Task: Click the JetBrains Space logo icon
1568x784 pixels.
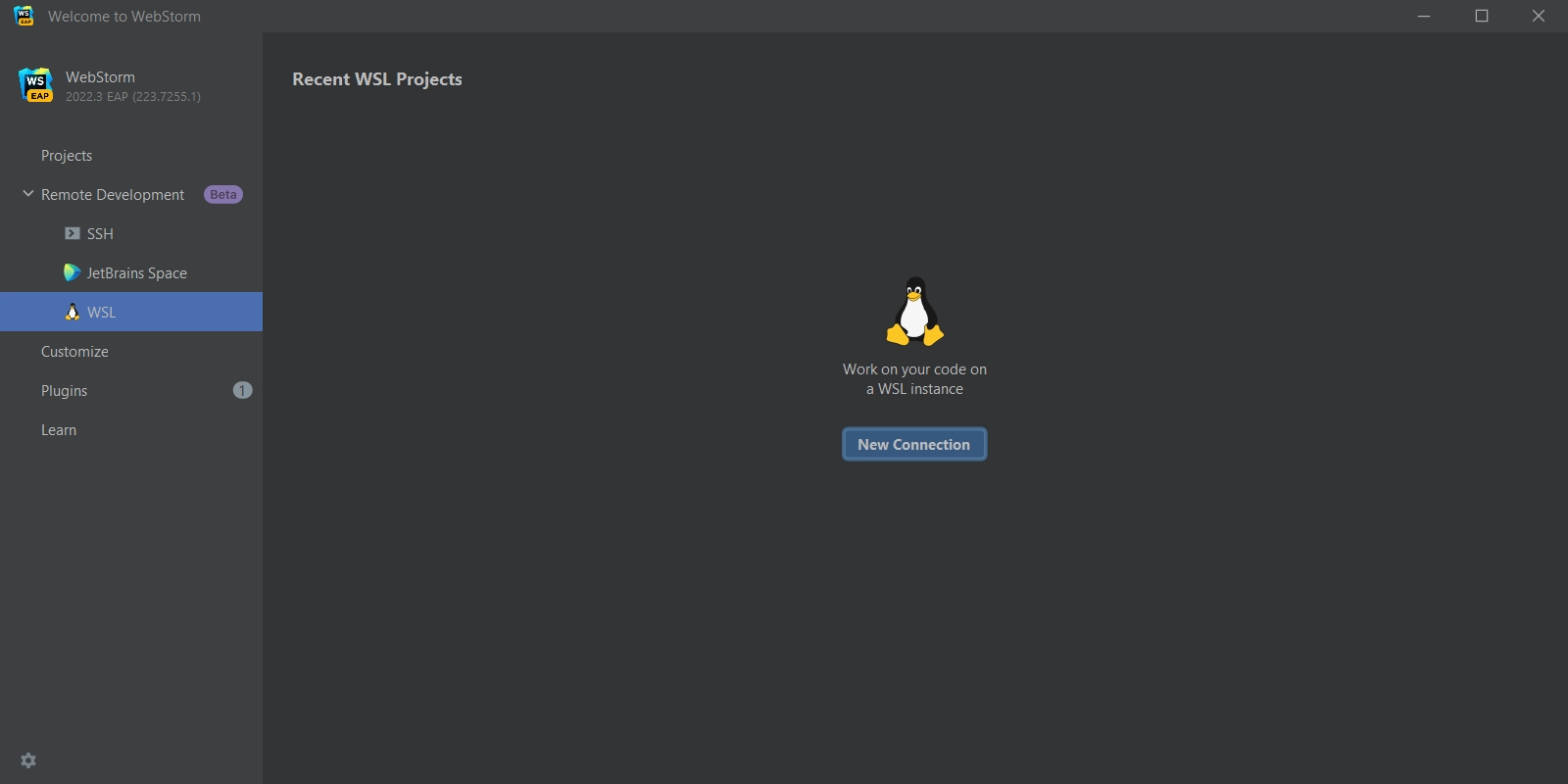Action: click(x=72, y=272)
